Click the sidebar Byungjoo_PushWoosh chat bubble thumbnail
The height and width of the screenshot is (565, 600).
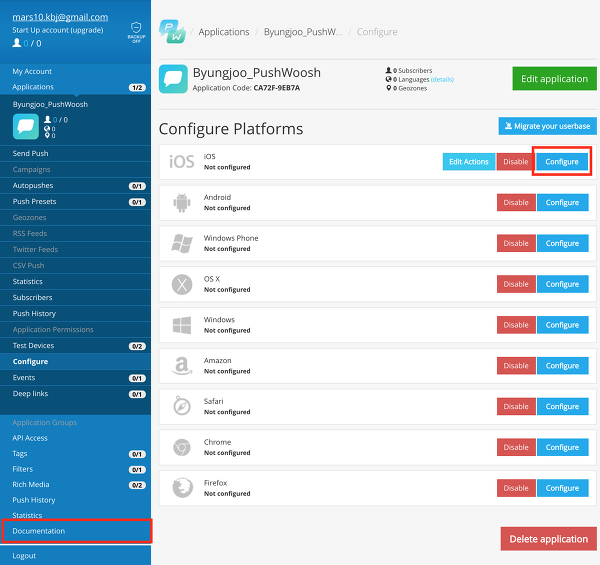pos(26,127)
